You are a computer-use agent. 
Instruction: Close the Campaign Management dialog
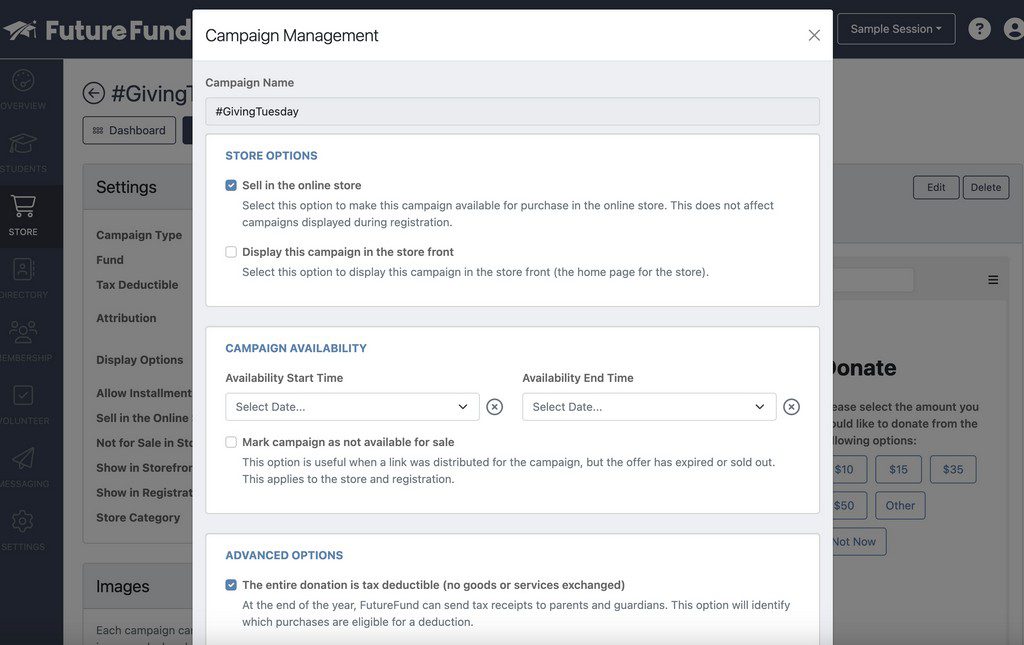pos(814,35)
